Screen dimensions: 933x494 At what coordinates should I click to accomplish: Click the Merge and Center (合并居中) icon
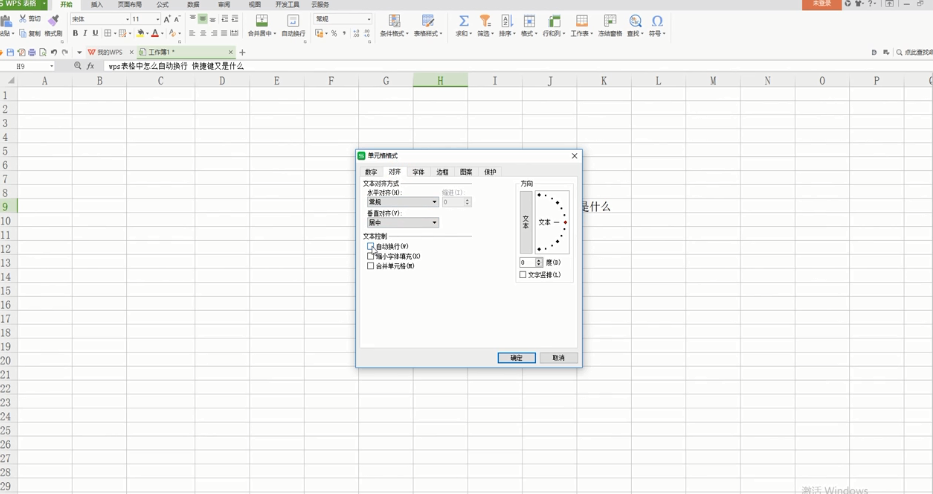click(261, 21)
